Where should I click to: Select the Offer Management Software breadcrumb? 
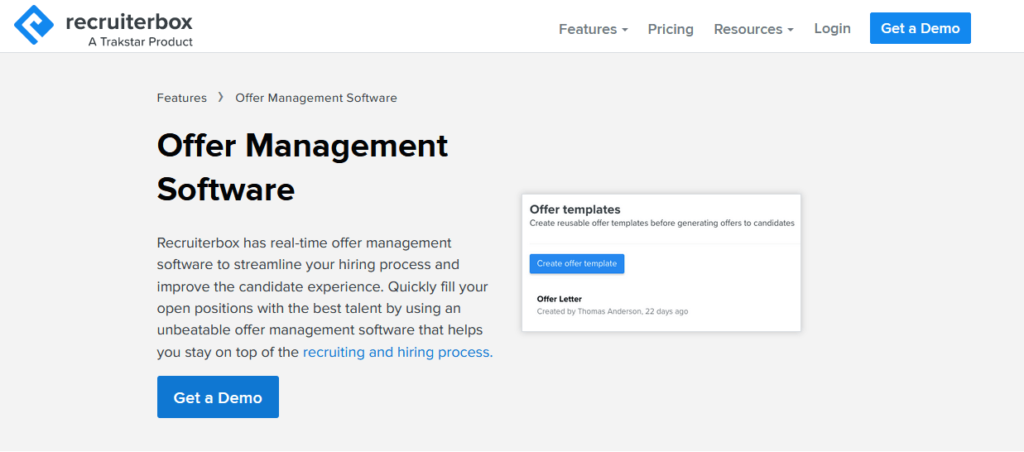(316, 98)
